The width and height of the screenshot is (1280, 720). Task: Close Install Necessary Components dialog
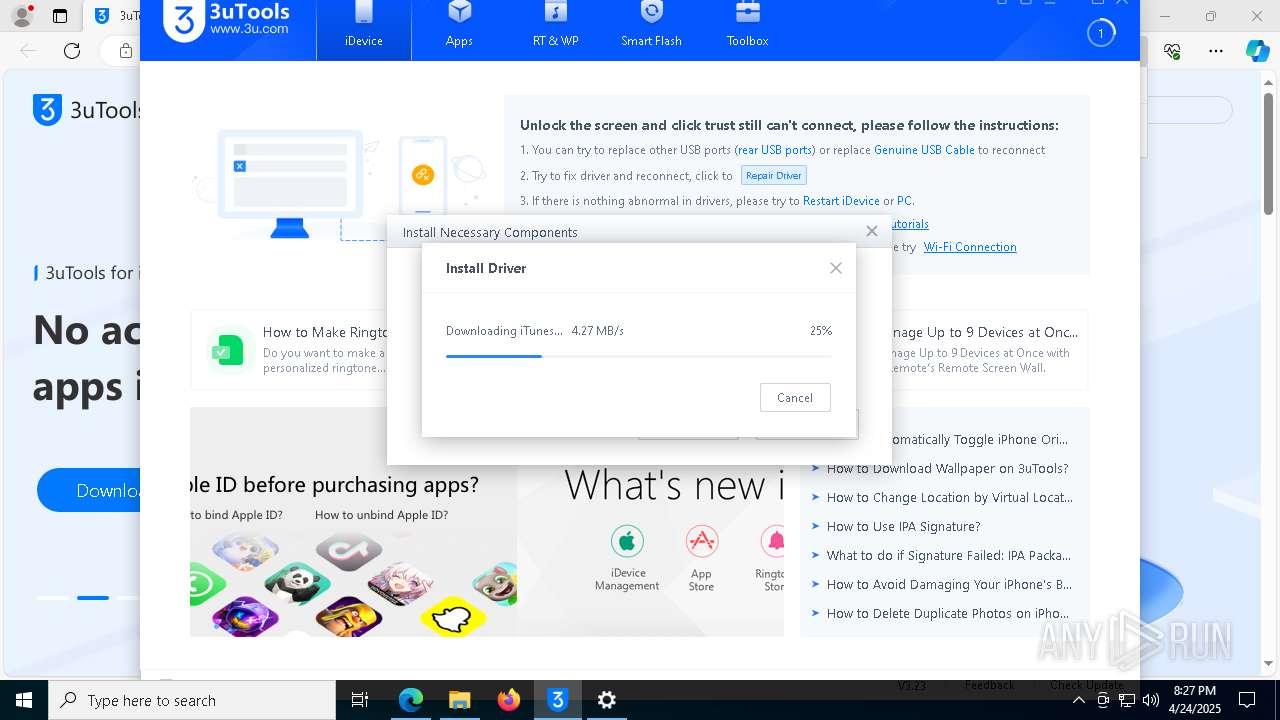872,231
